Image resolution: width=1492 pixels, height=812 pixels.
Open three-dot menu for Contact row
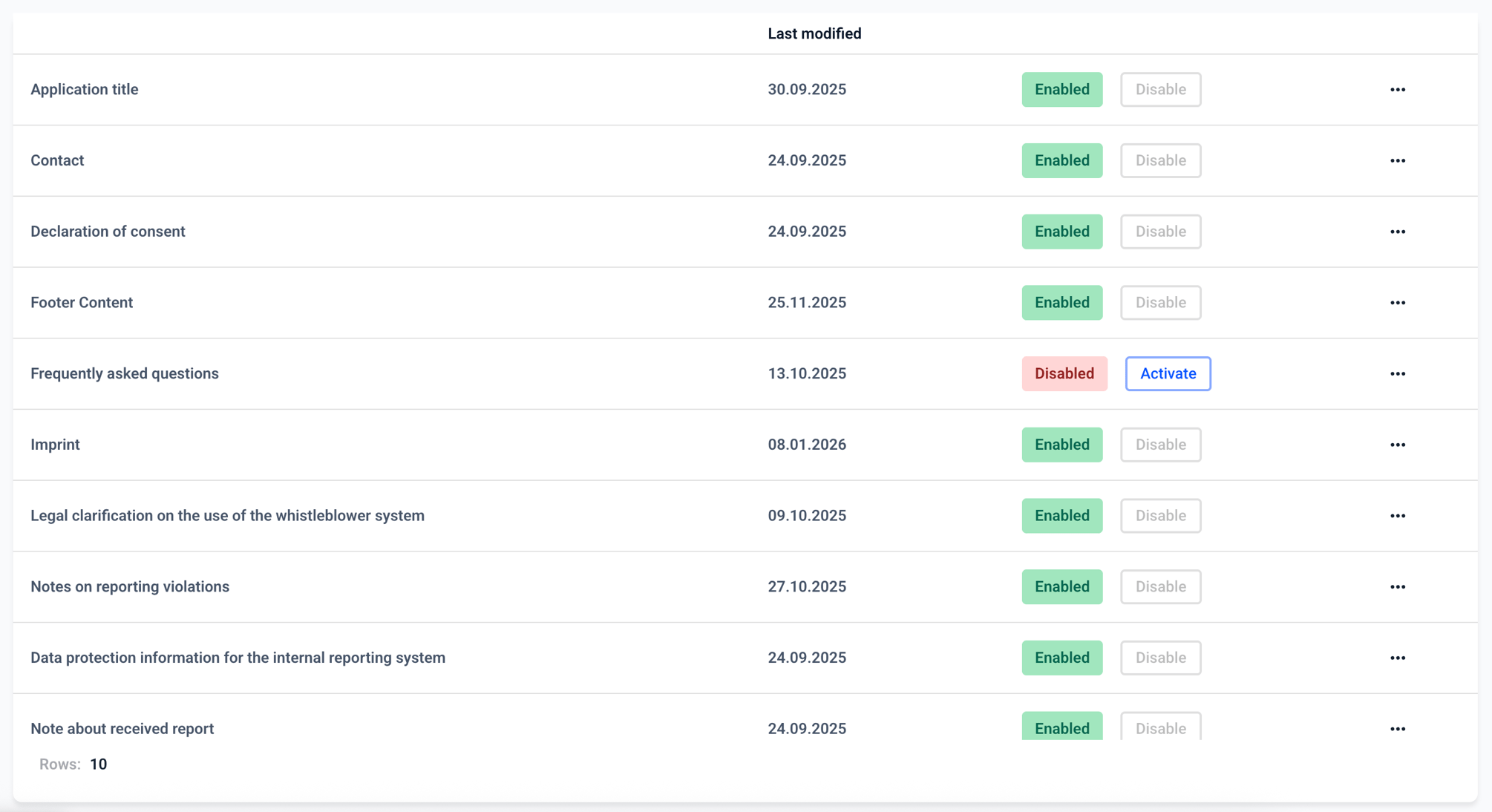[x=1398, y=161]
